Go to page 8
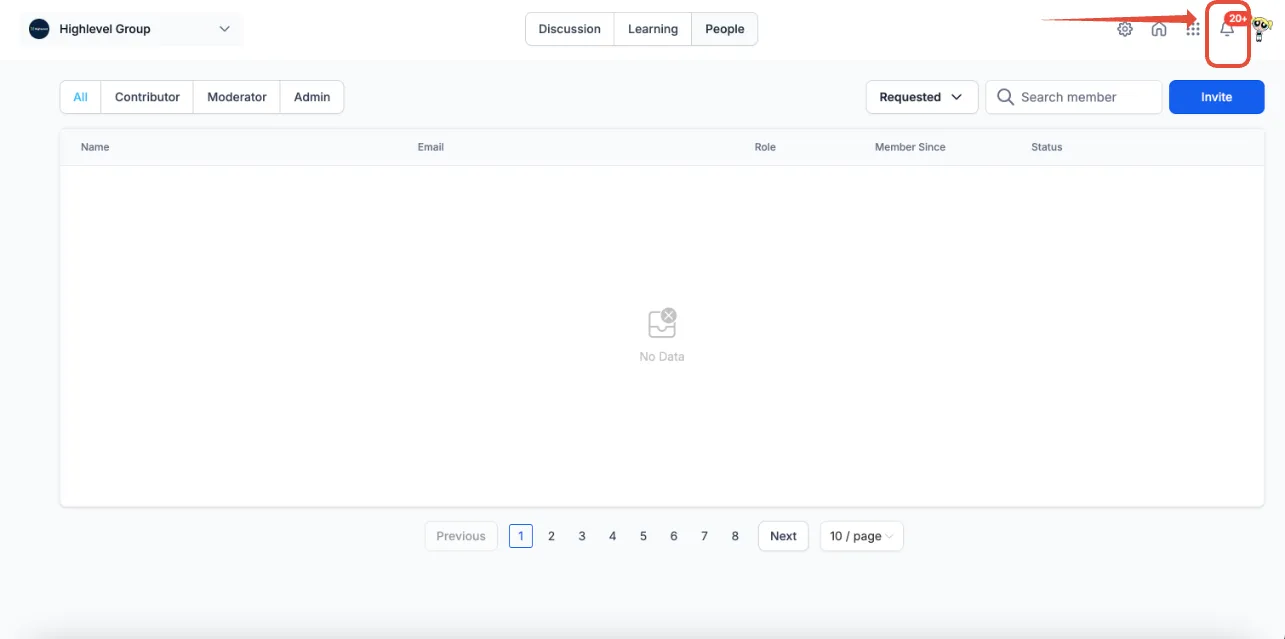 click(x=735, y=536)
